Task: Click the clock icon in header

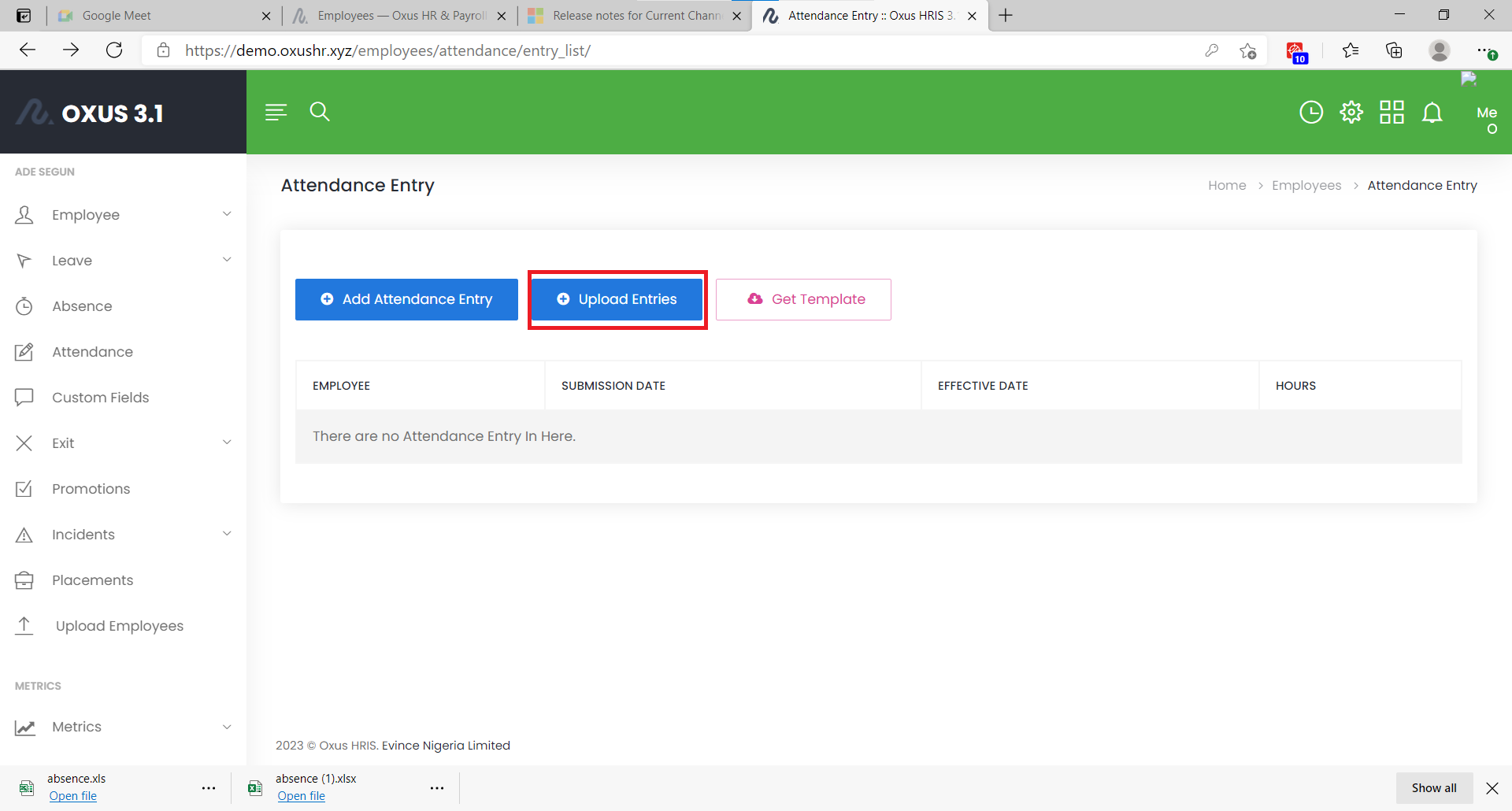Action: pos(1311,113)
